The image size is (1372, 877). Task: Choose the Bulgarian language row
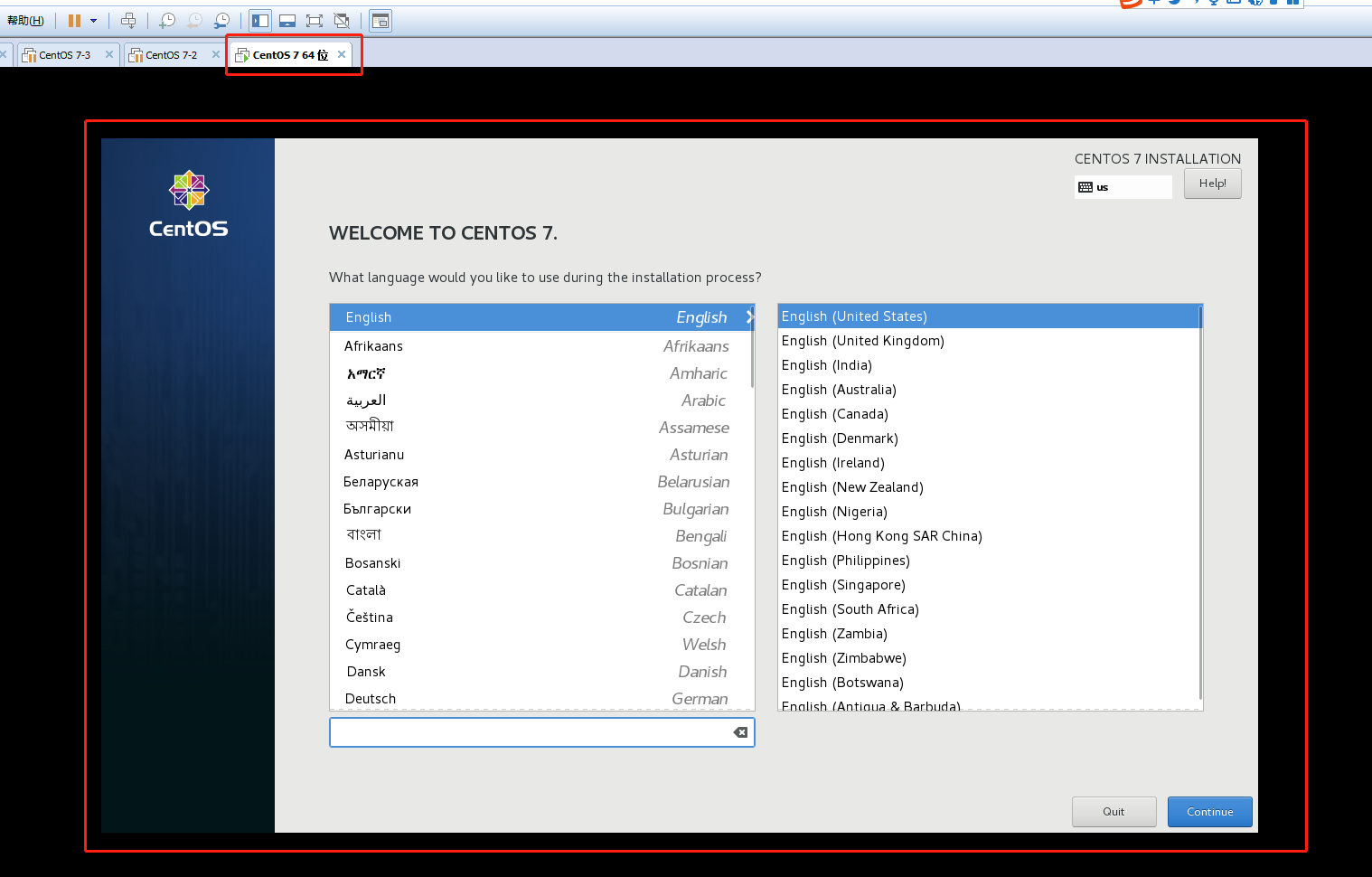click(x=541, y=509)
